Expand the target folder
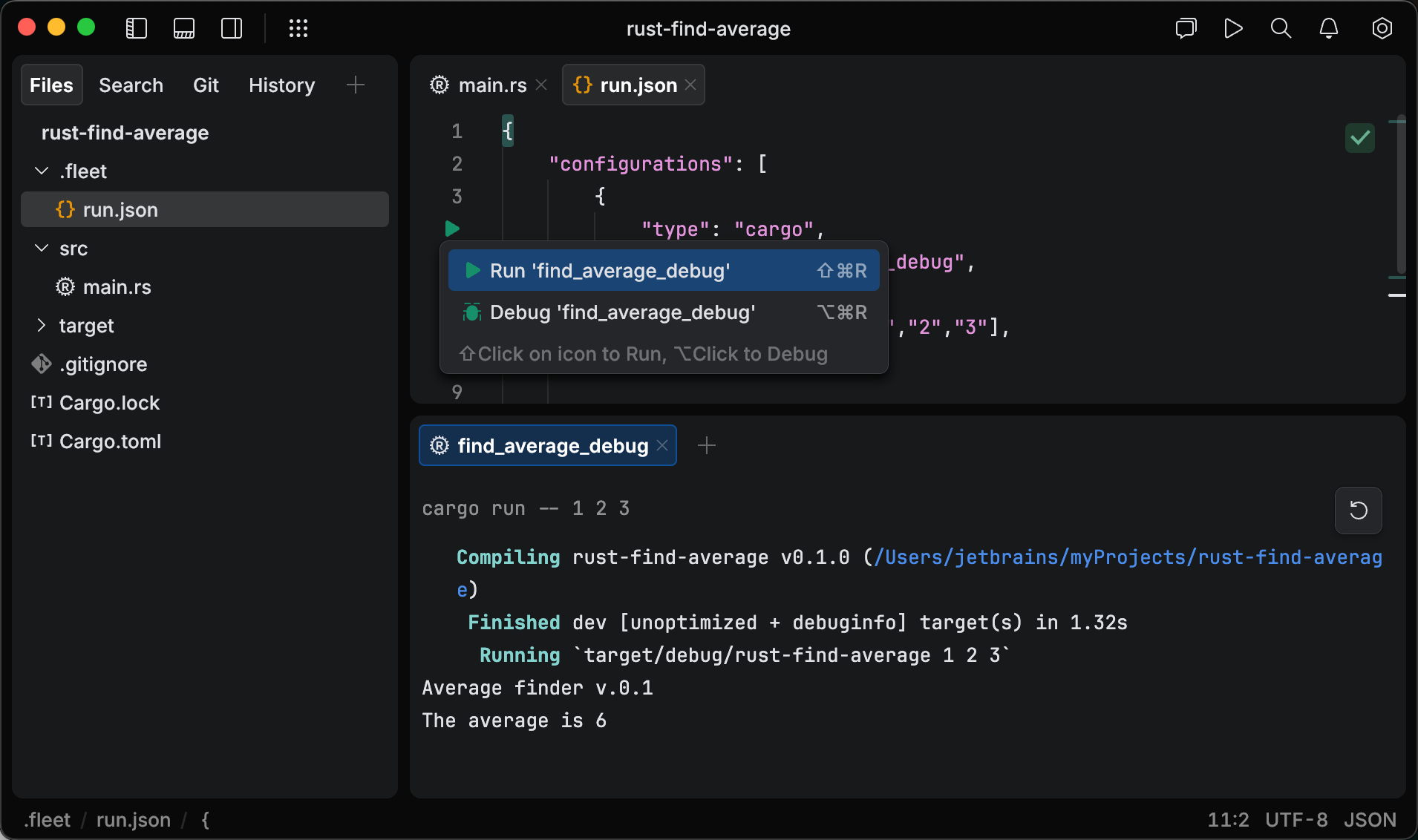The height and width of the screenshot is (840, 1418). click(42, 325)
